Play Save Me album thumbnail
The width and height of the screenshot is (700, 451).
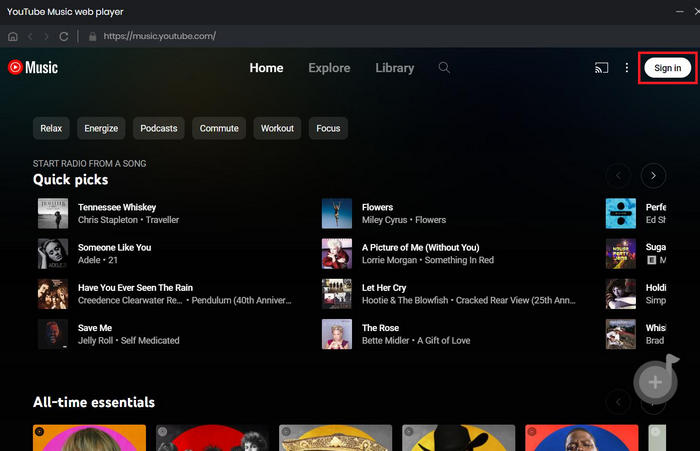53,334
